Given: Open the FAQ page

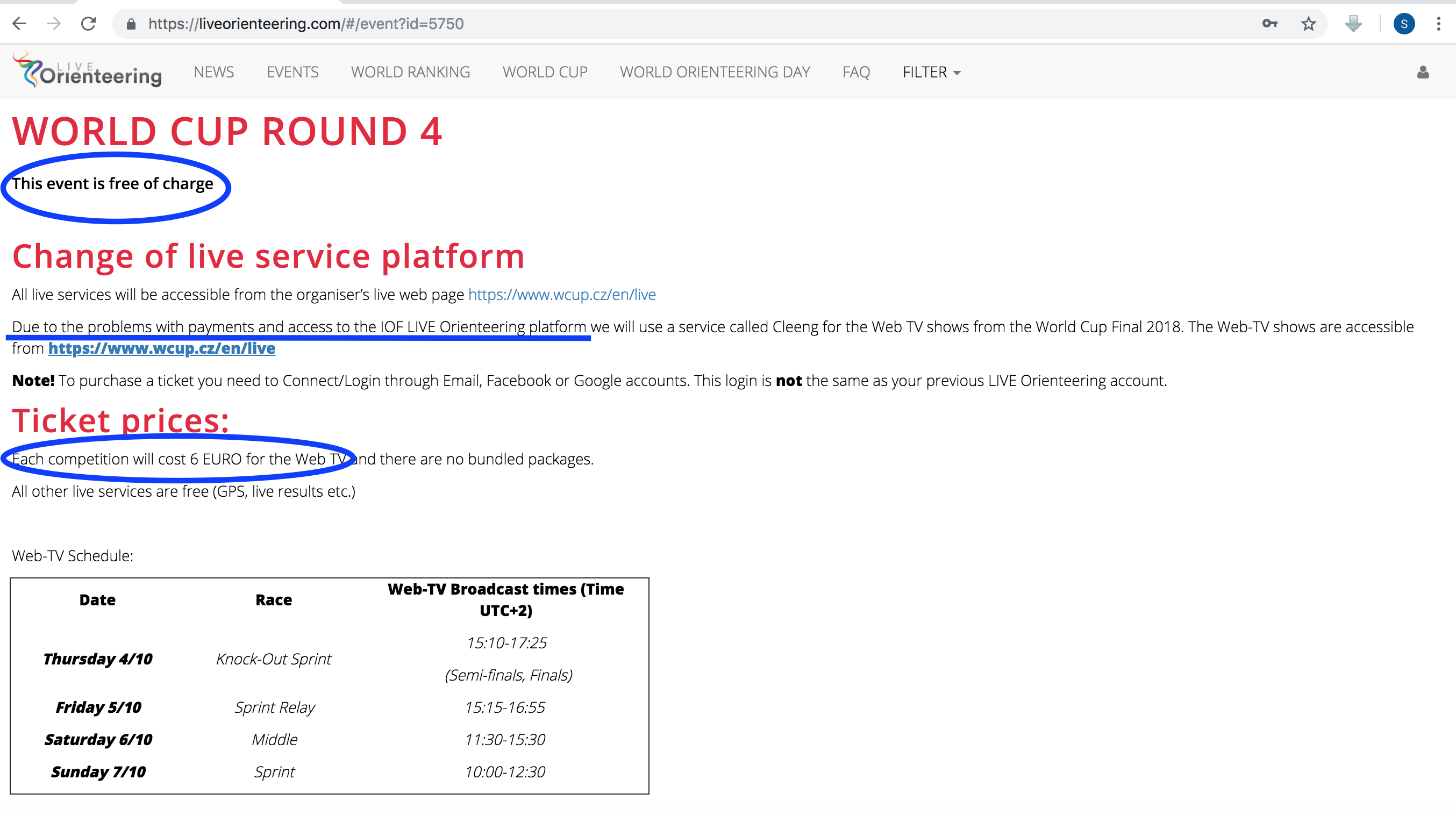Looking at the screenshot, I should click(856, 73).
